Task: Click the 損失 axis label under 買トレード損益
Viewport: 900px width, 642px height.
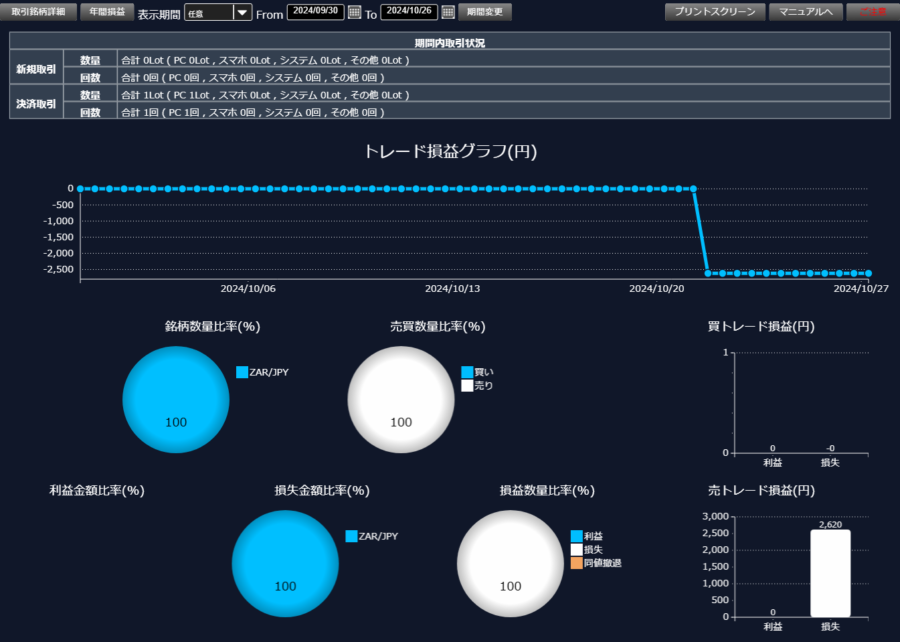Action: [x=831, y=462]
